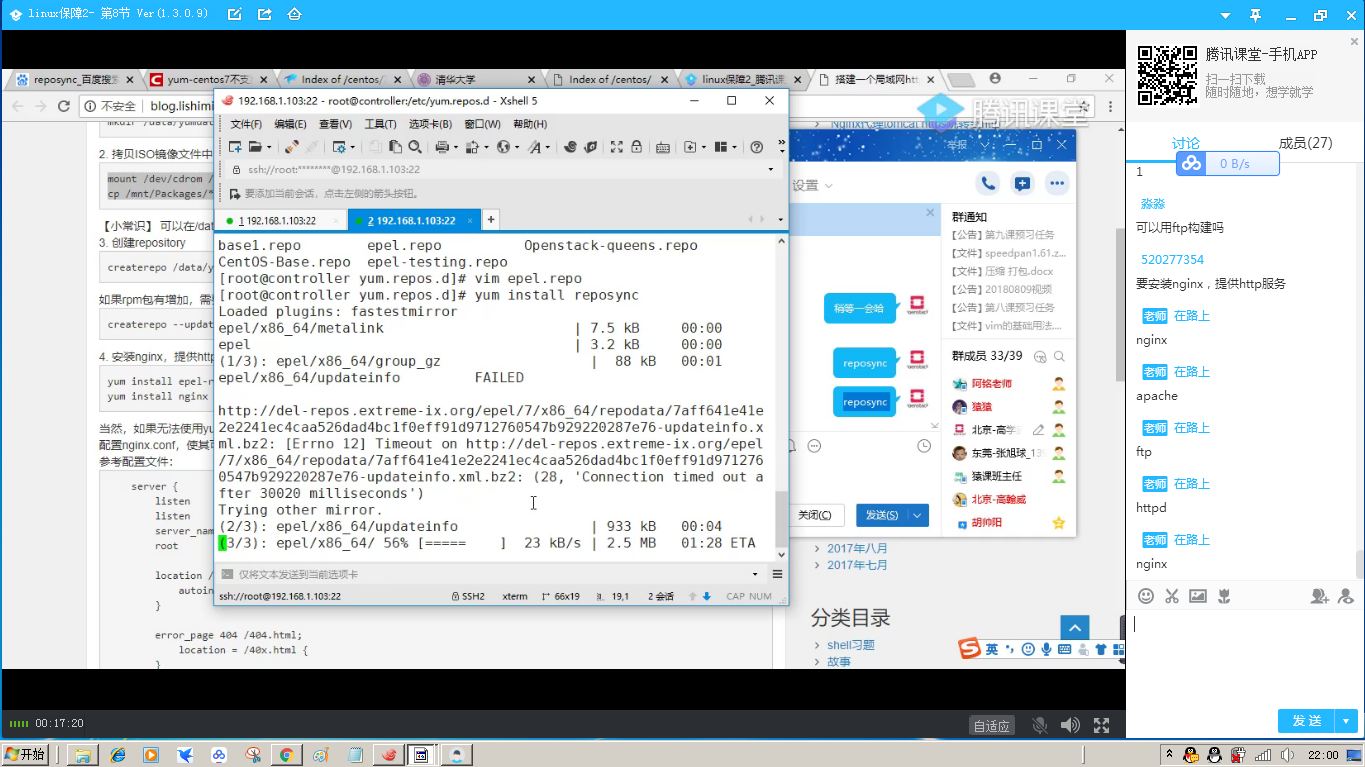Open the 选项卡(B) menu in Xshell
The width and height of the screenshot is (1365, 767).
(x=430, y=124)
